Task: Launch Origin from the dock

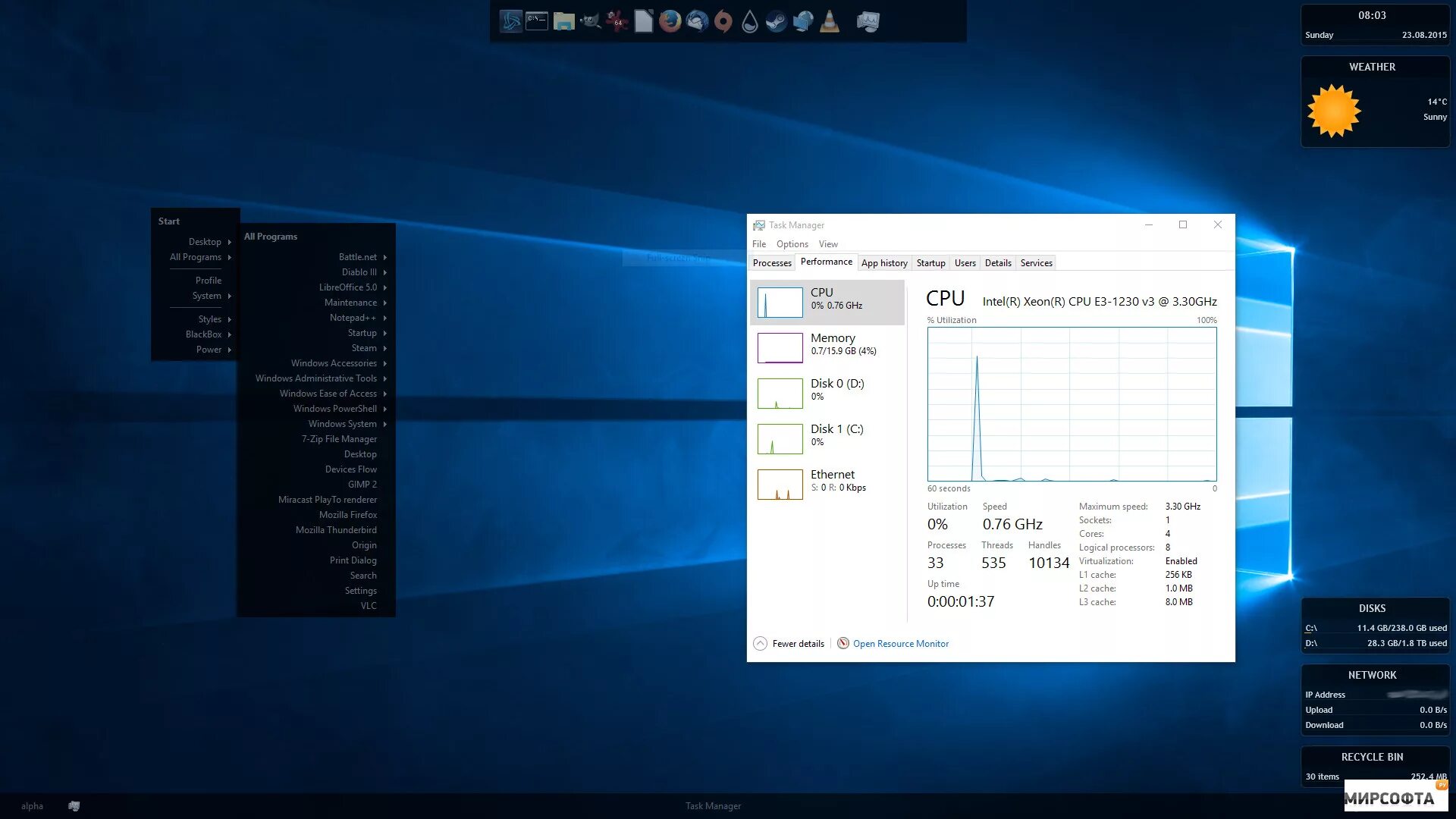Action: (x=723, y=21)
